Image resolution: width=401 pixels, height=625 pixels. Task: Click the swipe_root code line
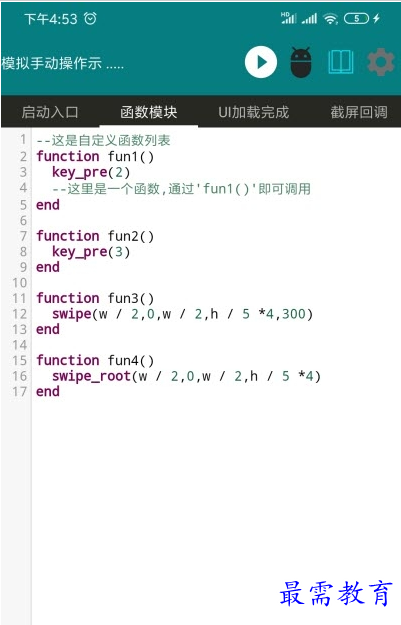pos(187,376)
